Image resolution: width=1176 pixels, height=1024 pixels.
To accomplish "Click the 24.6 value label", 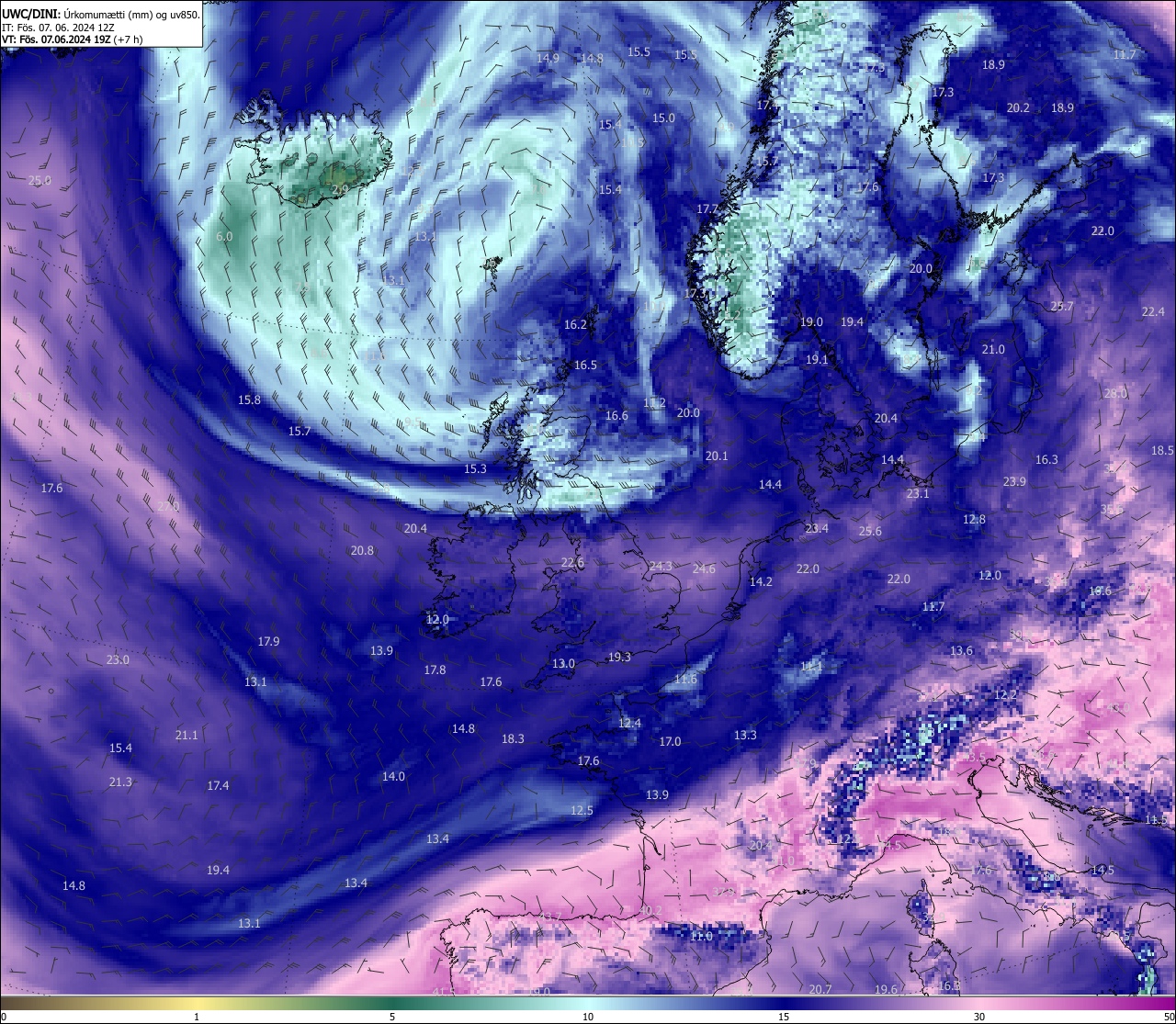I will (x=704, y=569).
